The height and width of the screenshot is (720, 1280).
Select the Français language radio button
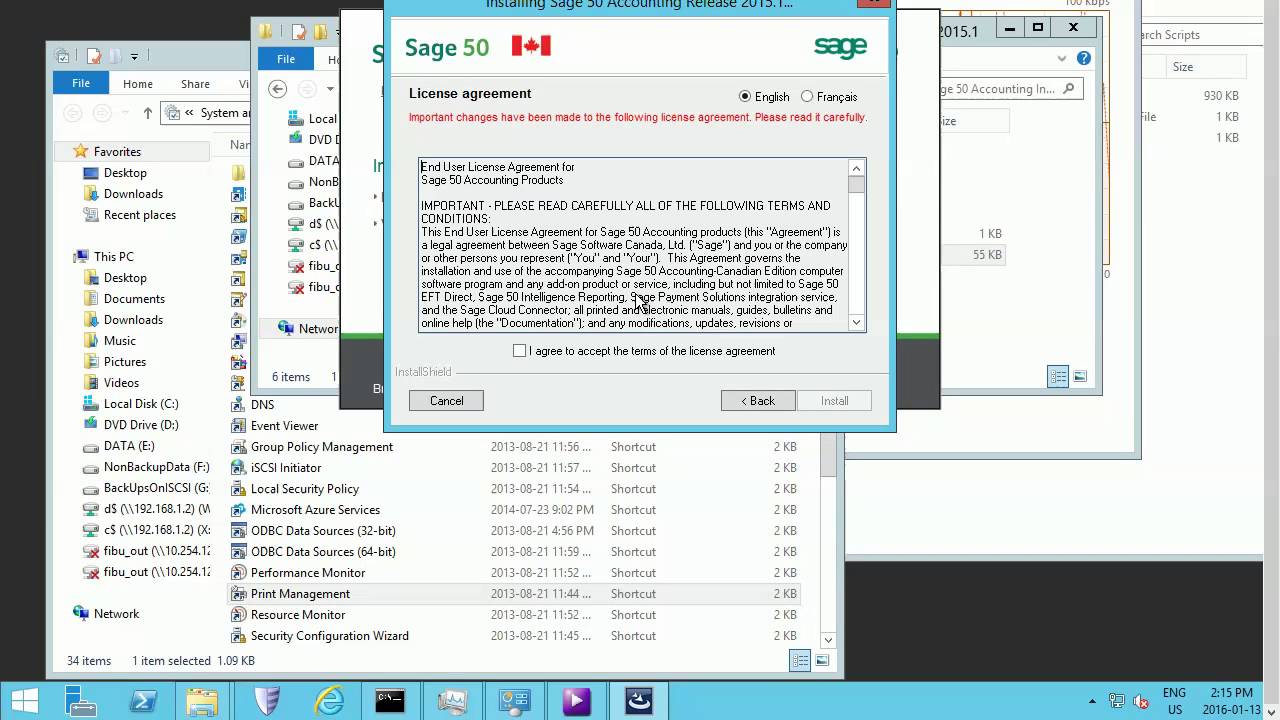[x=807, y=97]
